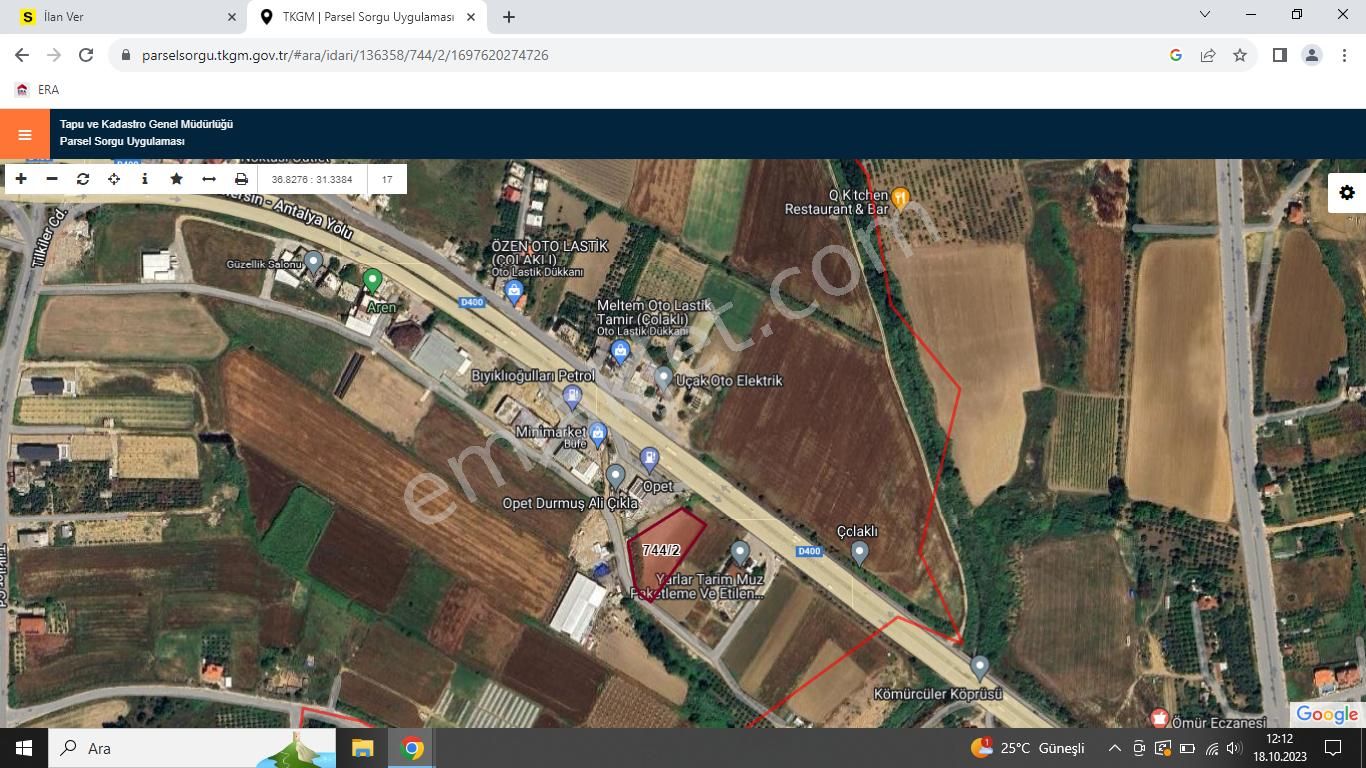This screenshot has height=768, width=1366.
Task: Click the address bar URL
Action: [345, 55]
